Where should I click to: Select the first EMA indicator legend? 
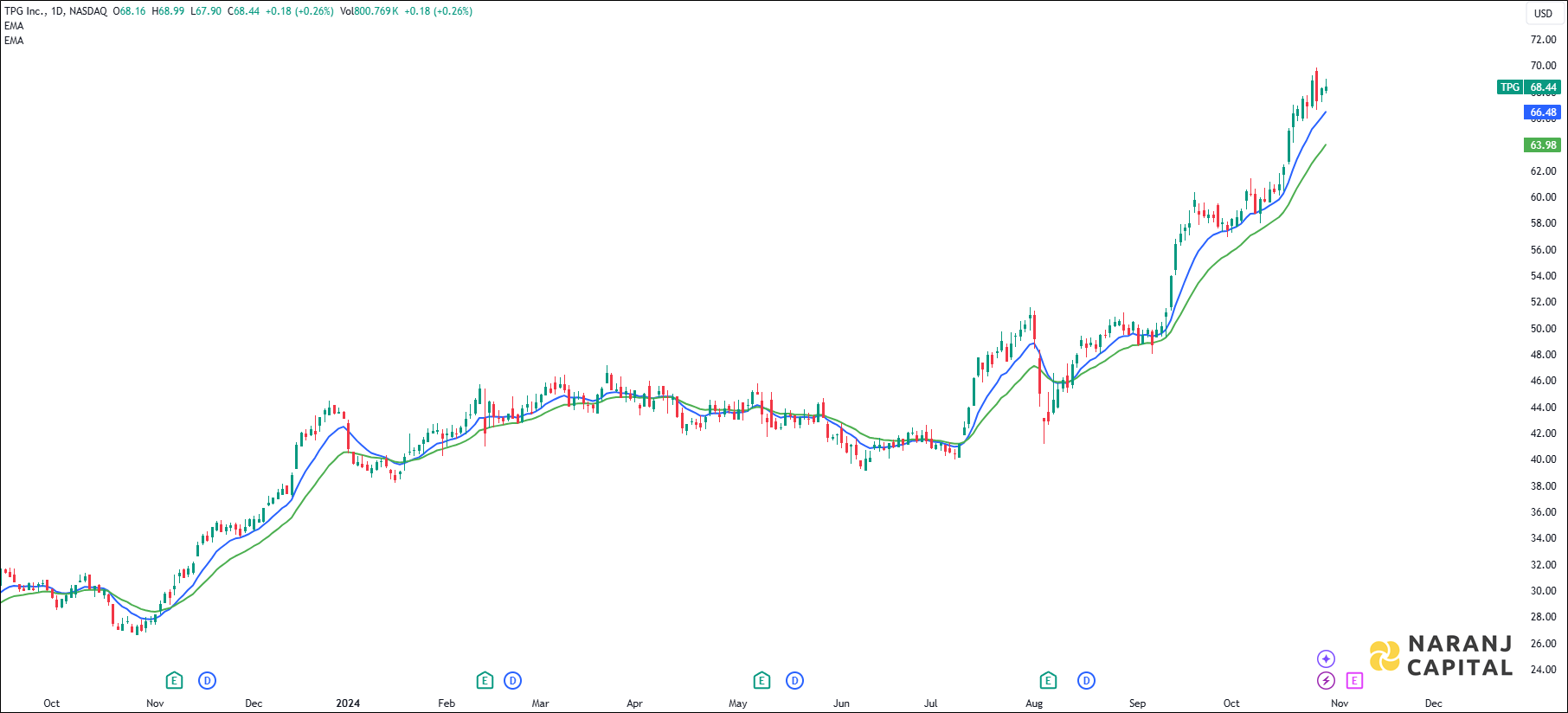click(x=14, y=26)
